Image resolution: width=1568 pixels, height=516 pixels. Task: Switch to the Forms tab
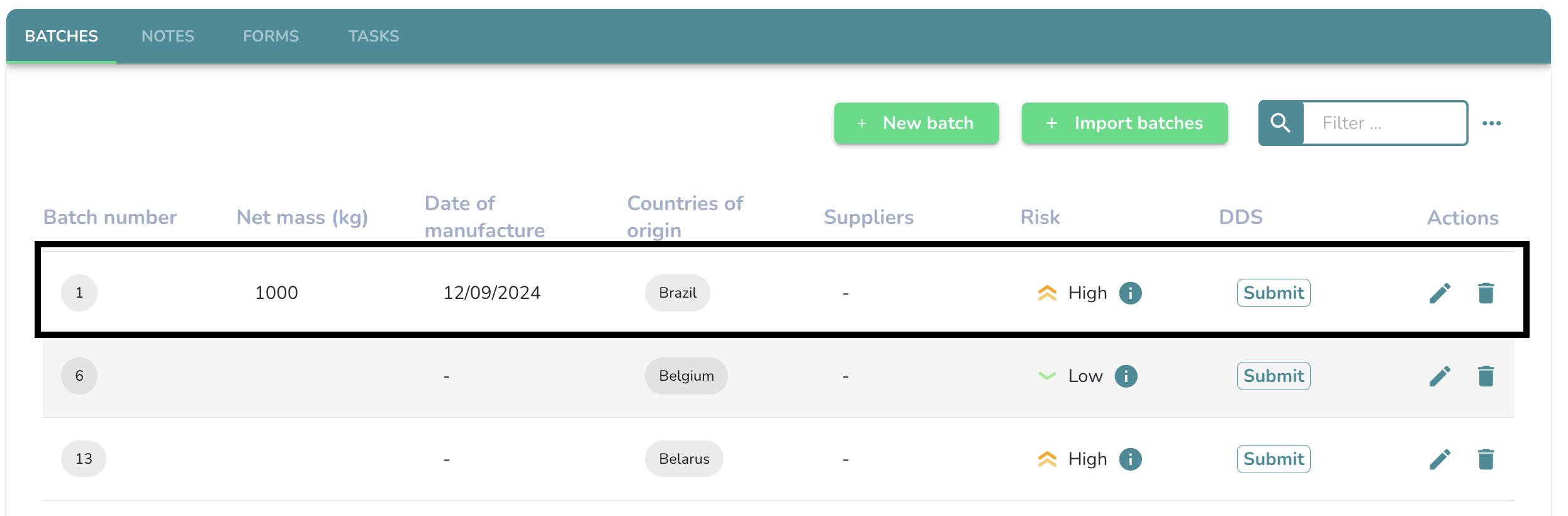pos(271,36)
